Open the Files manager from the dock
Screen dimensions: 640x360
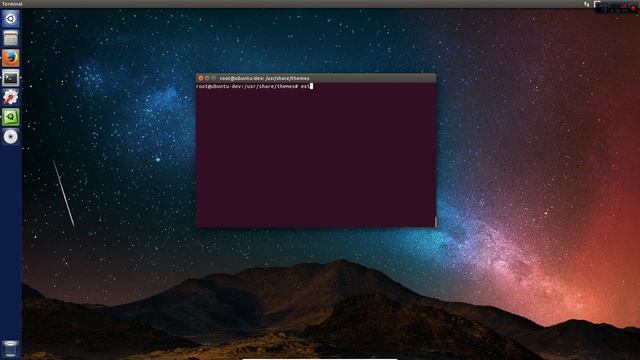[11, 38]
